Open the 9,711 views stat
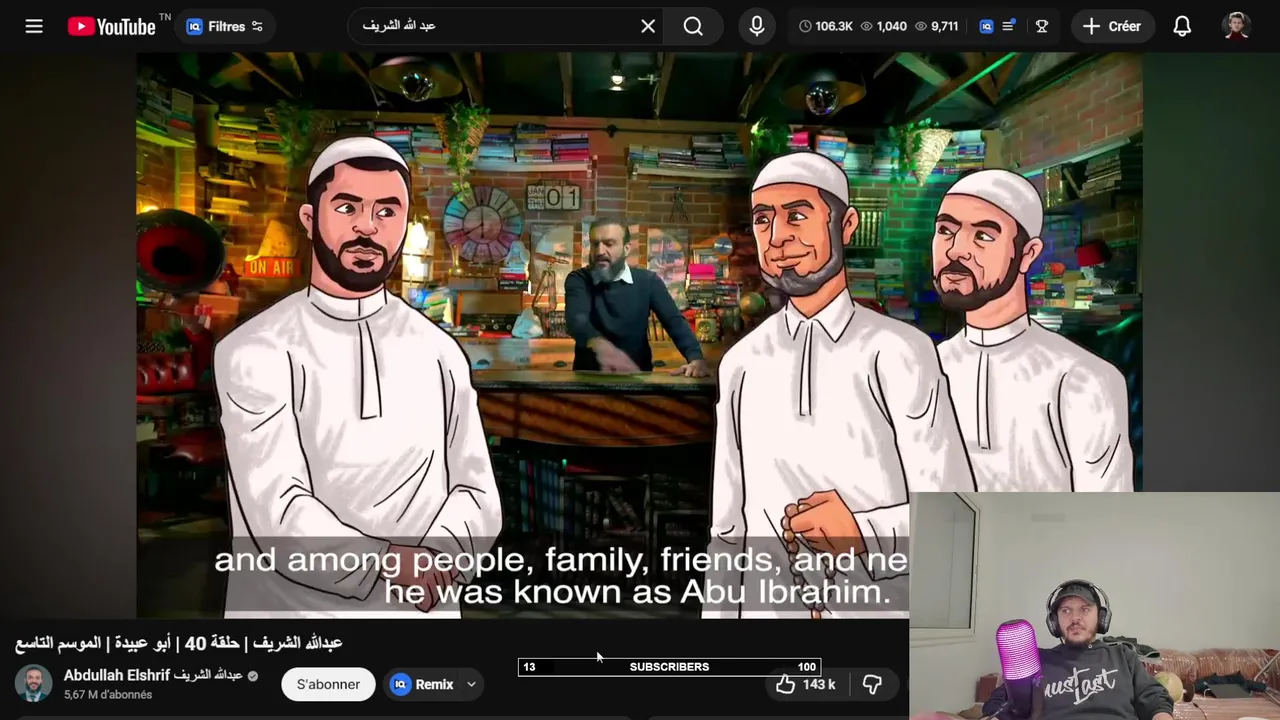This screenshot has height=720, width=1280. [x=936, y=26]
